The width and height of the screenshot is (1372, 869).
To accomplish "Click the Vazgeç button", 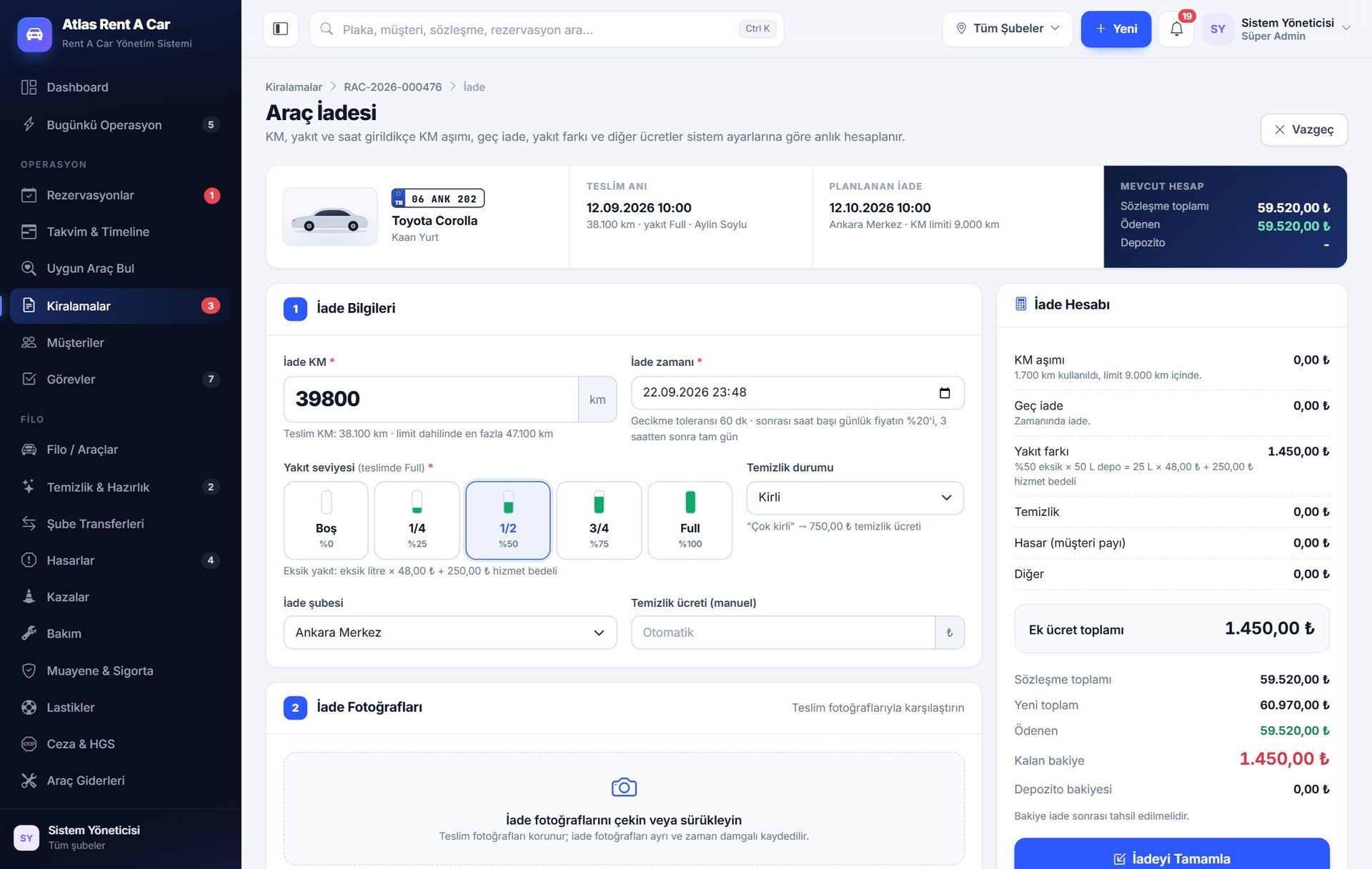I will pyautogui.click(x=1303, y=129).
